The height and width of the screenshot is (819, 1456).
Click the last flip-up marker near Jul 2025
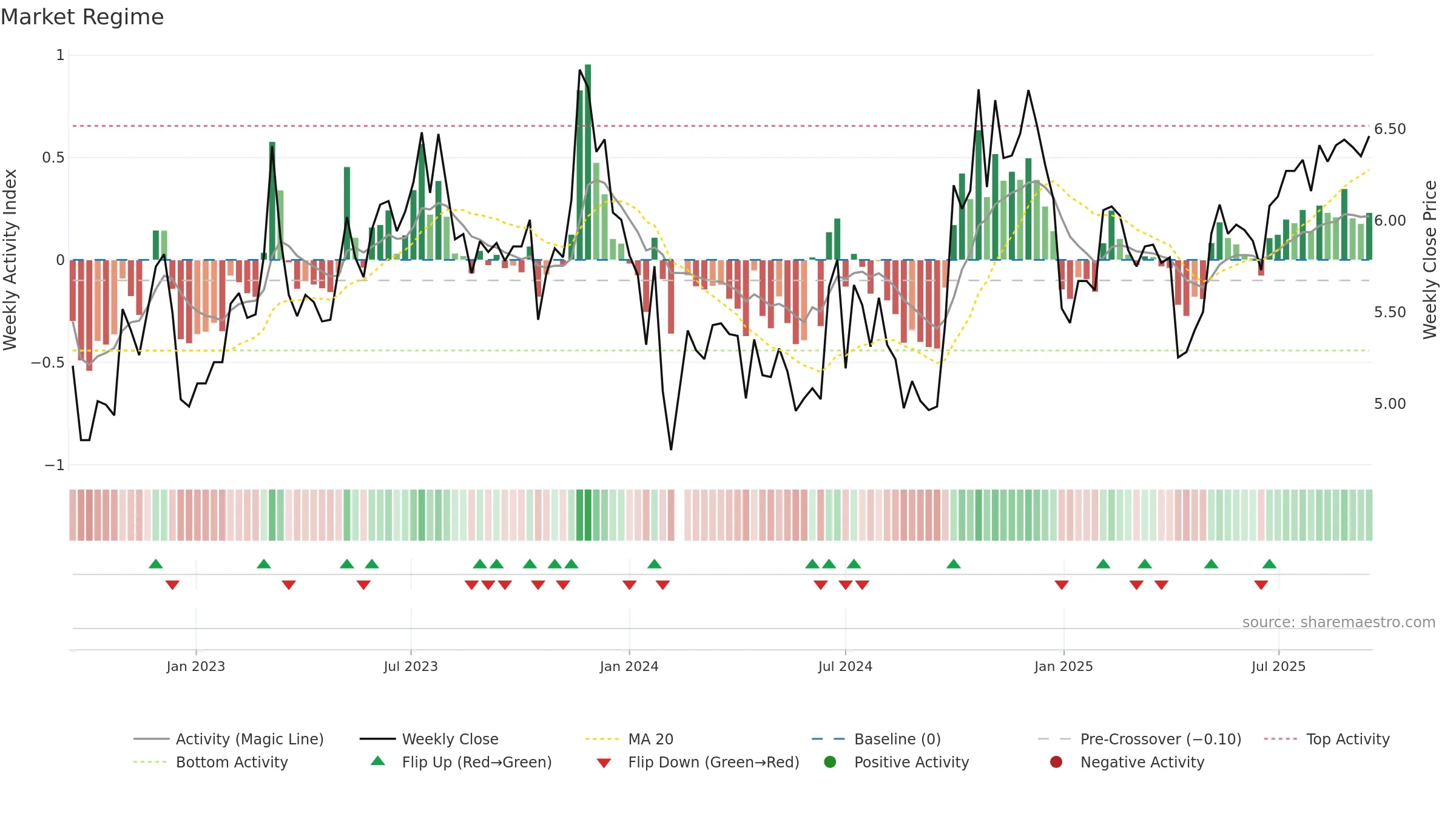point(1270,564)
